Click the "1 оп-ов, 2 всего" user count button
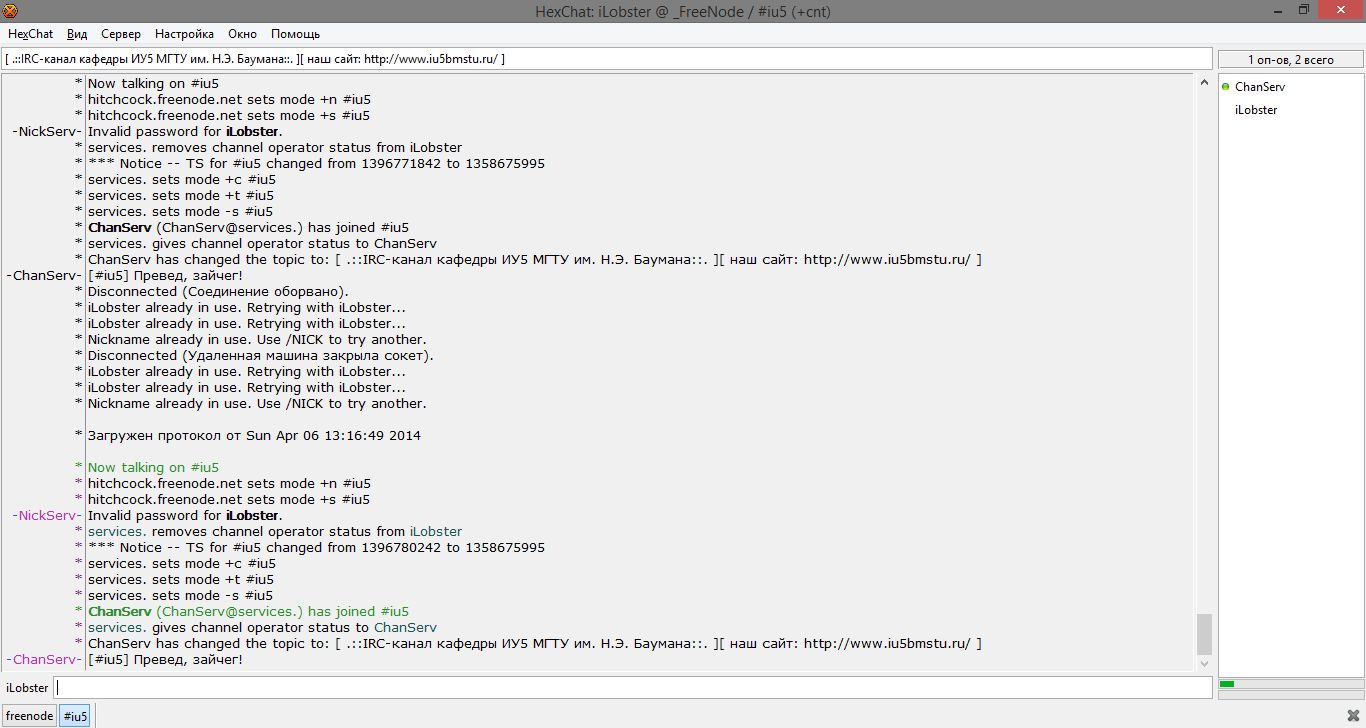 coord(1290,60)
